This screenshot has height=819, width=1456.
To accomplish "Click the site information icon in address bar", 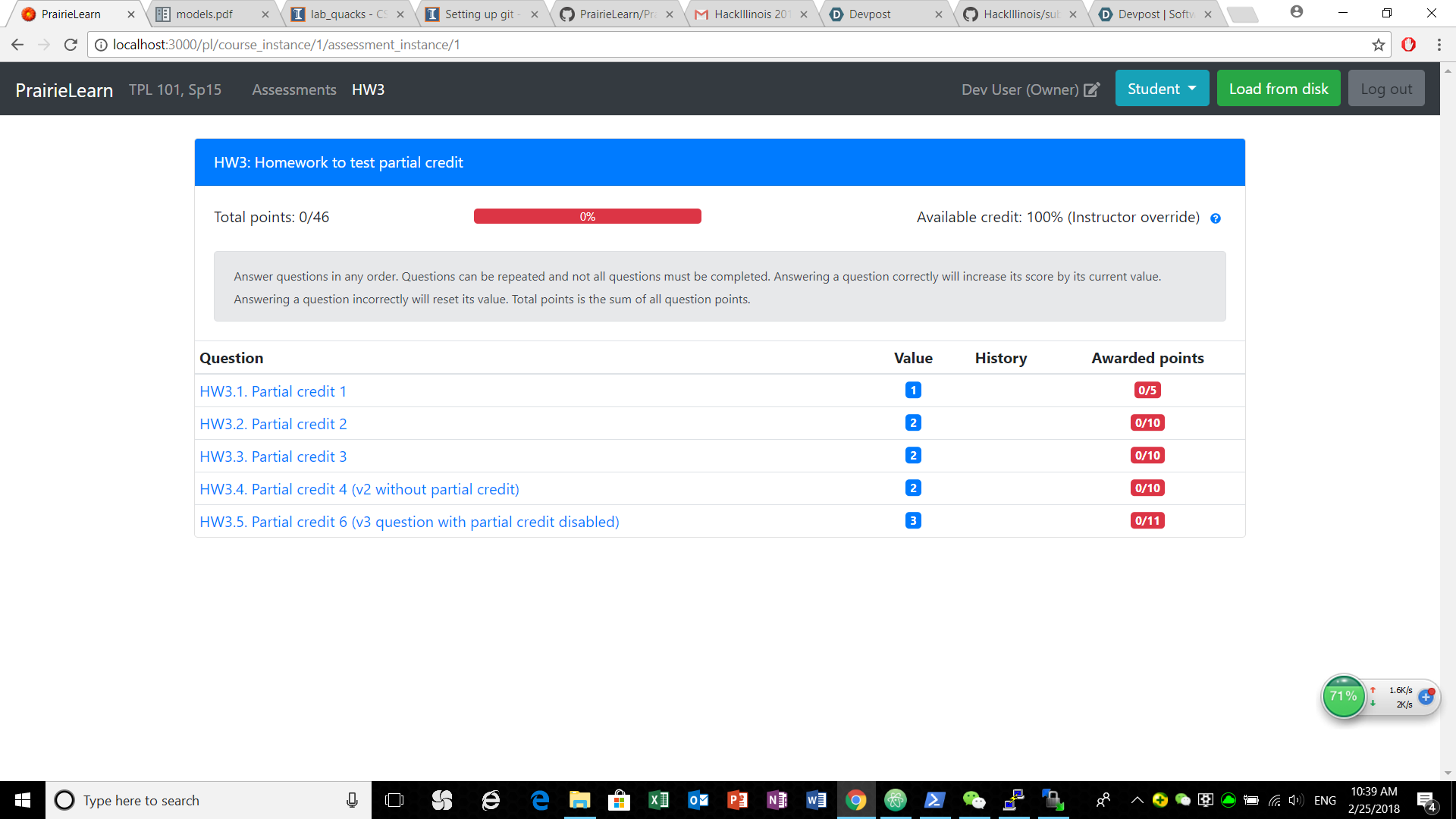I will click(101, 45).
